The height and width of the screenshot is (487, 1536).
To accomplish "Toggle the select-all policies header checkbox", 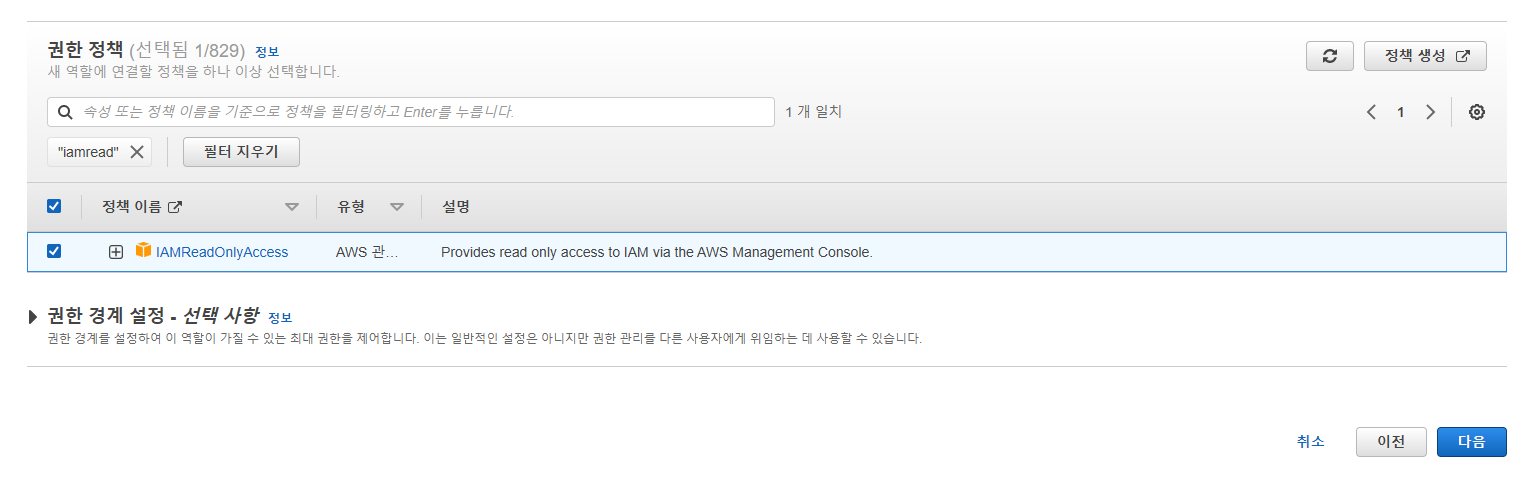I will [54, 206].
